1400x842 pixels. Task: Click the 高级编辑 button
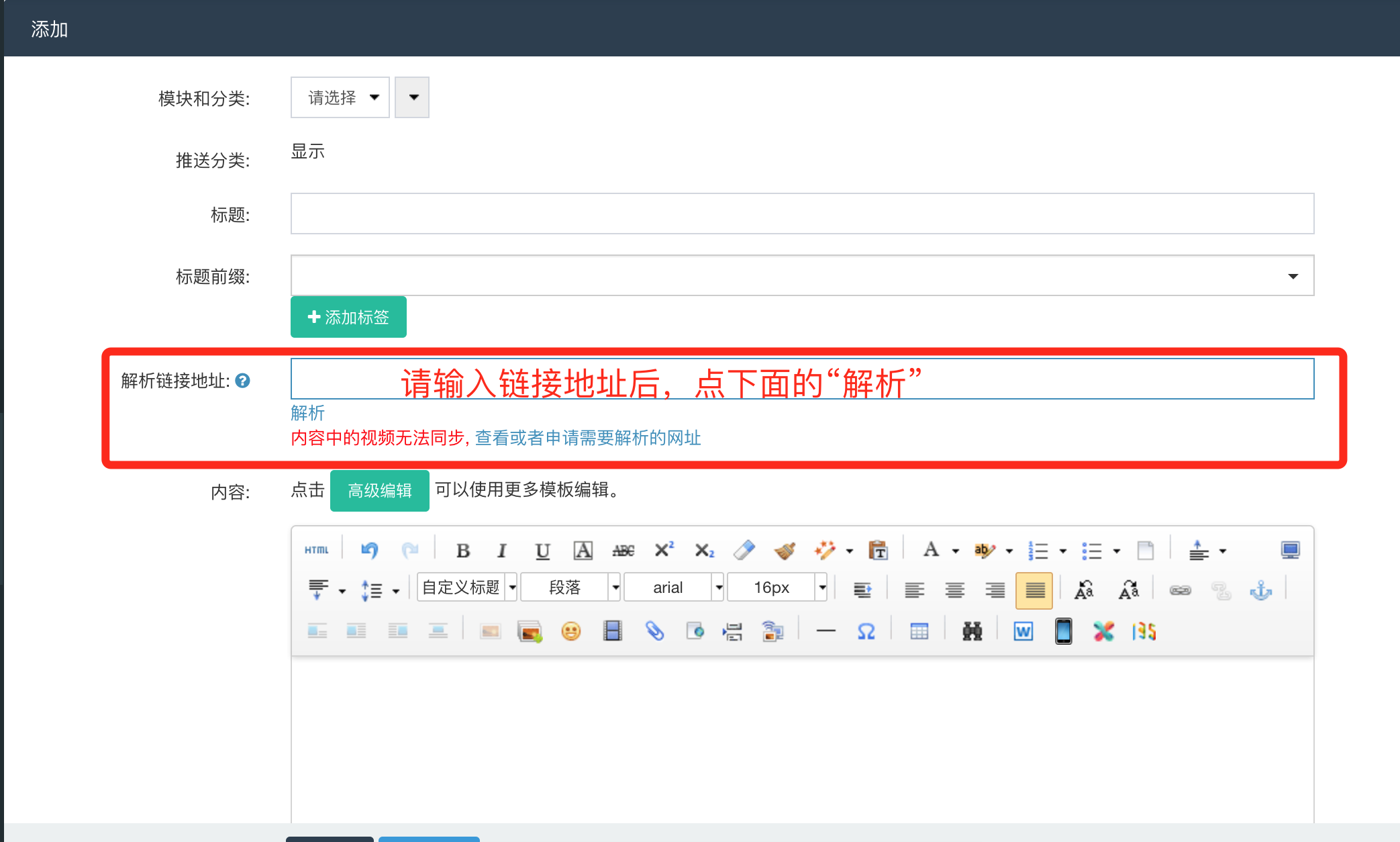(379, 491)
